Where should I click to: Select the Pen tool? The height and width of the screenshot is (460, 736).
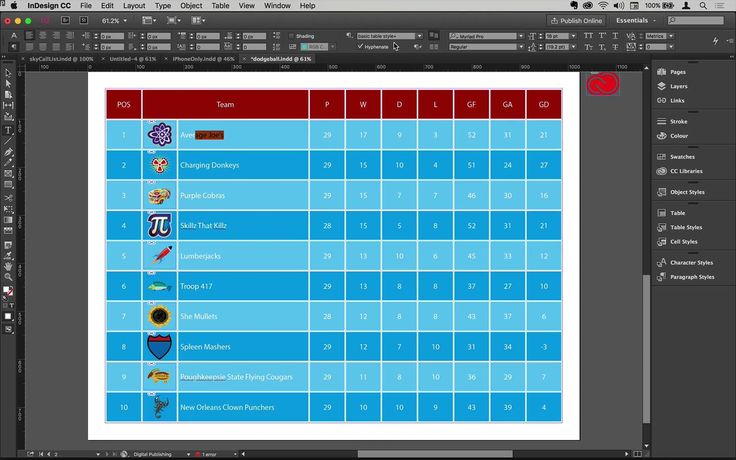pyautogui.click(x=8, y=153)
